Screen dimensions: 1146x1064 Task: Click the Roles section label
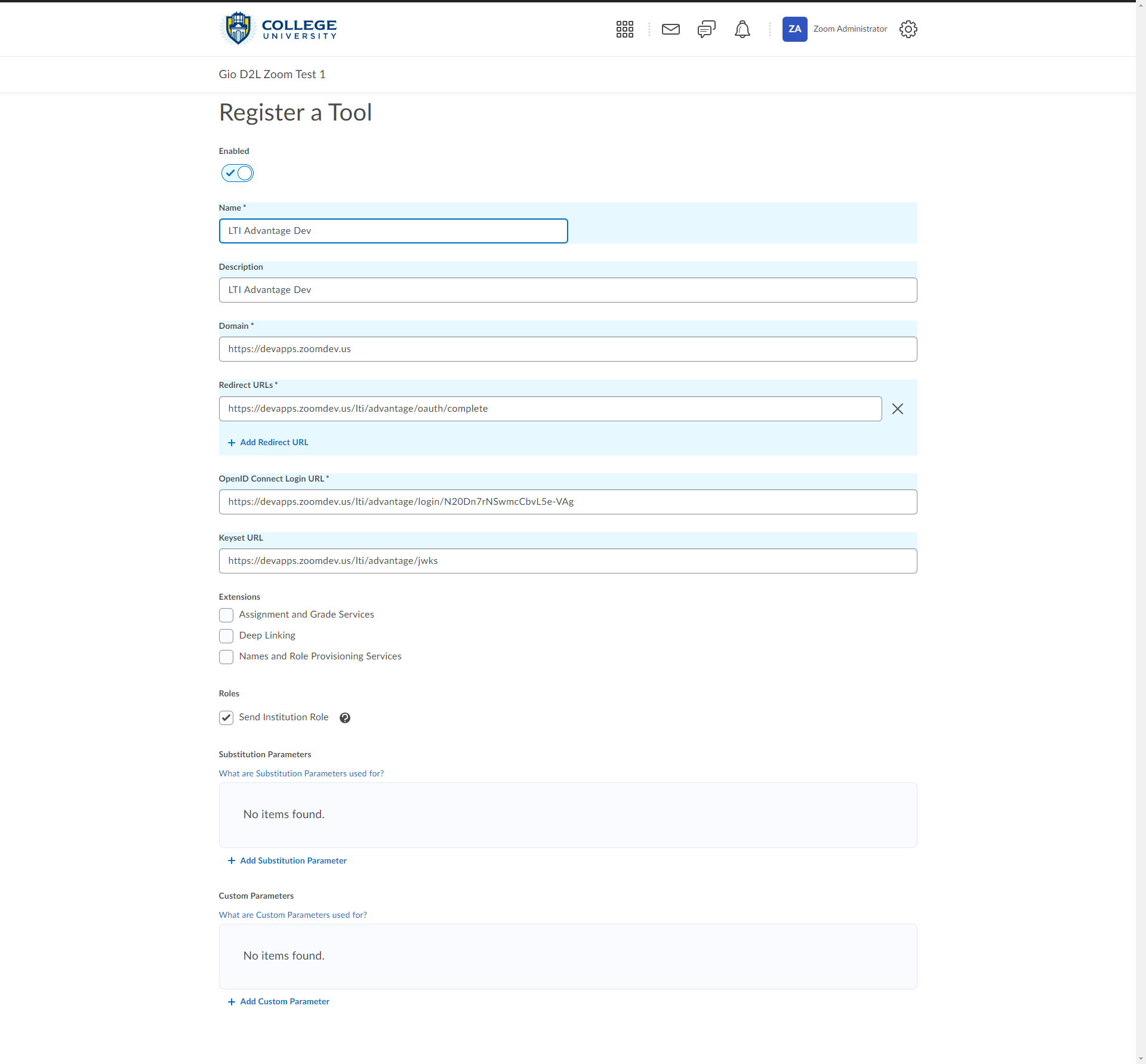click(229, 694)
